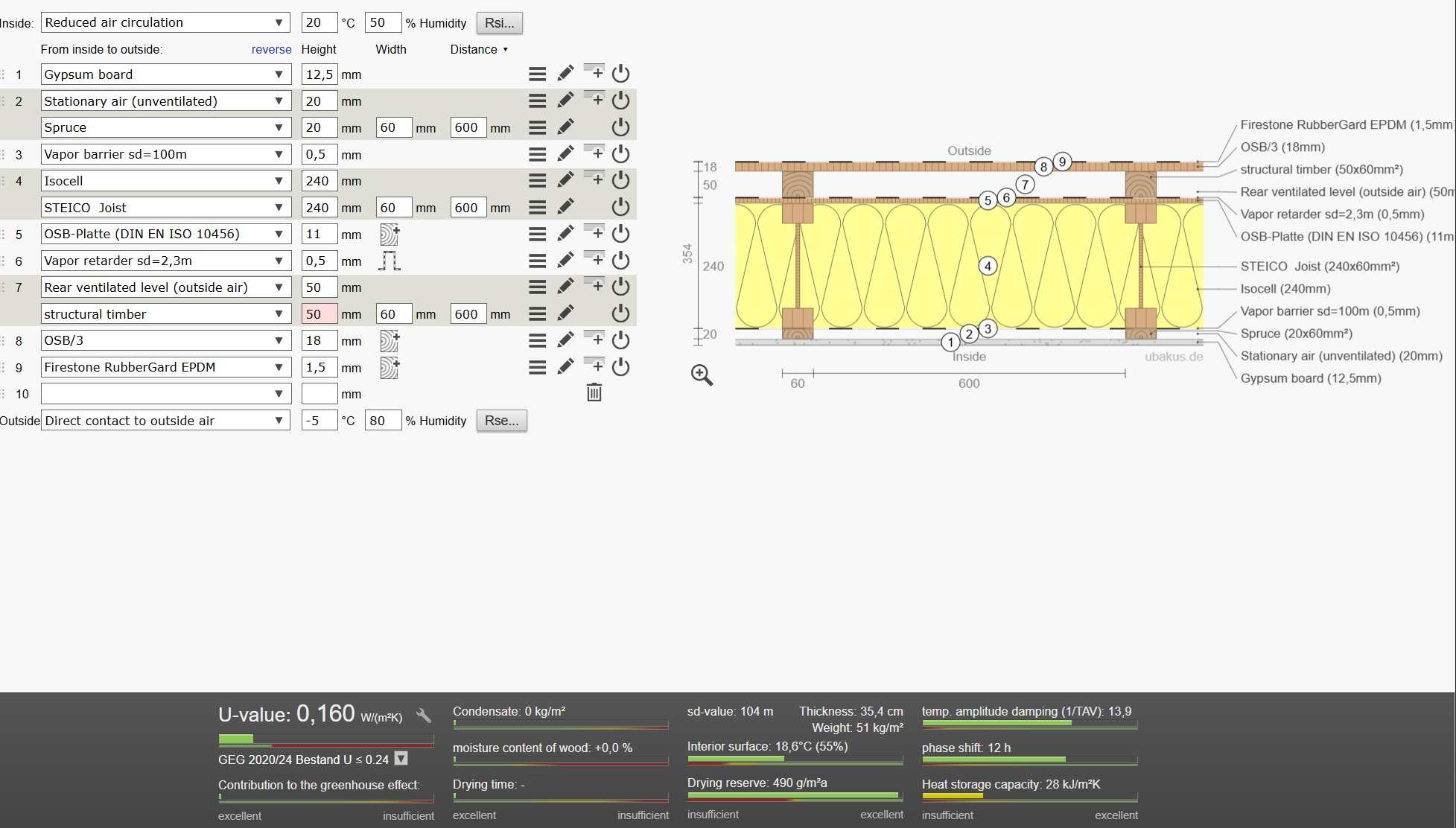
Task: Open the Inside air circulation dropdown
Action: 165,22
